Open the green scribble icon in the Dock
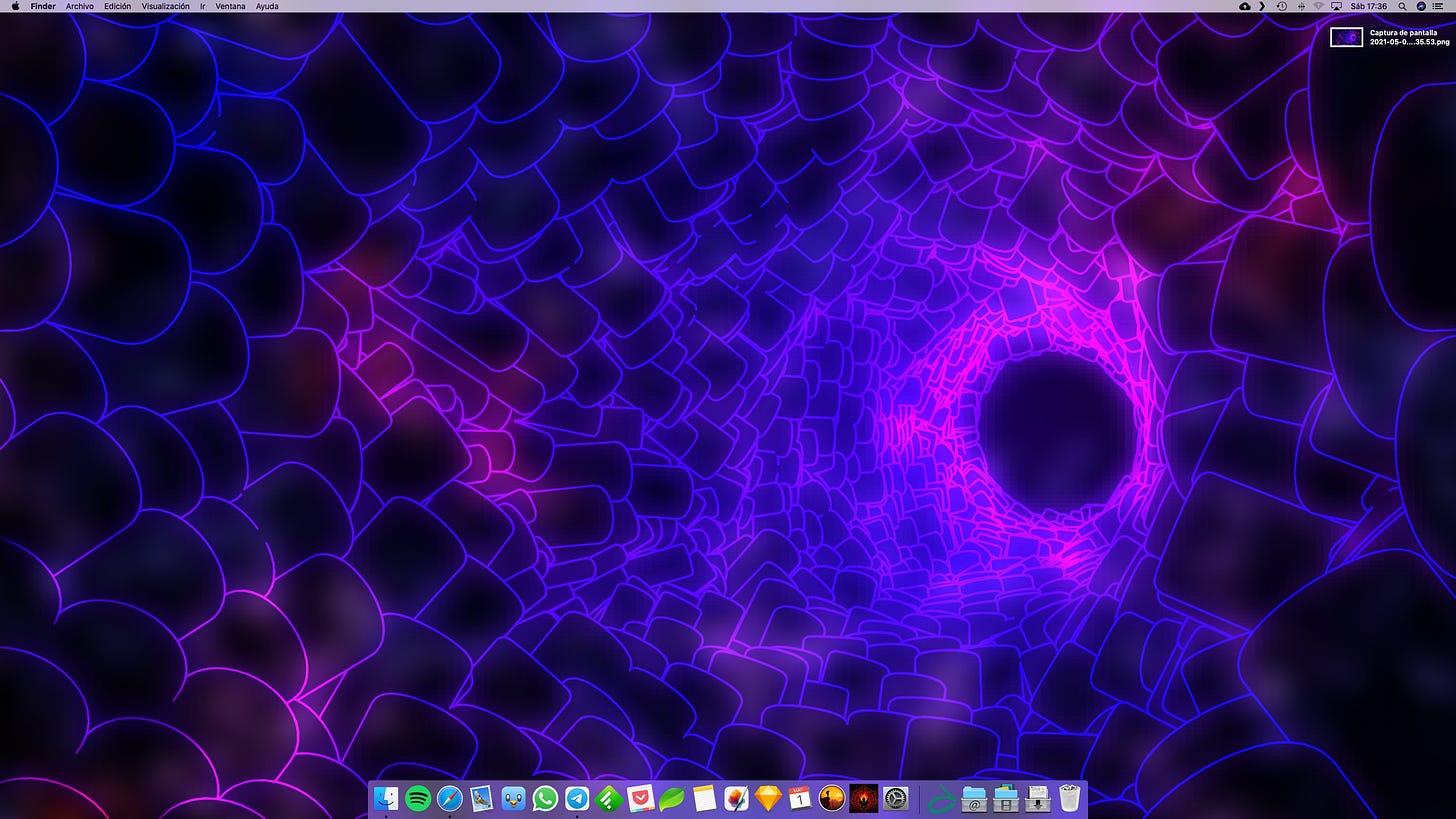 click(941, 798)
